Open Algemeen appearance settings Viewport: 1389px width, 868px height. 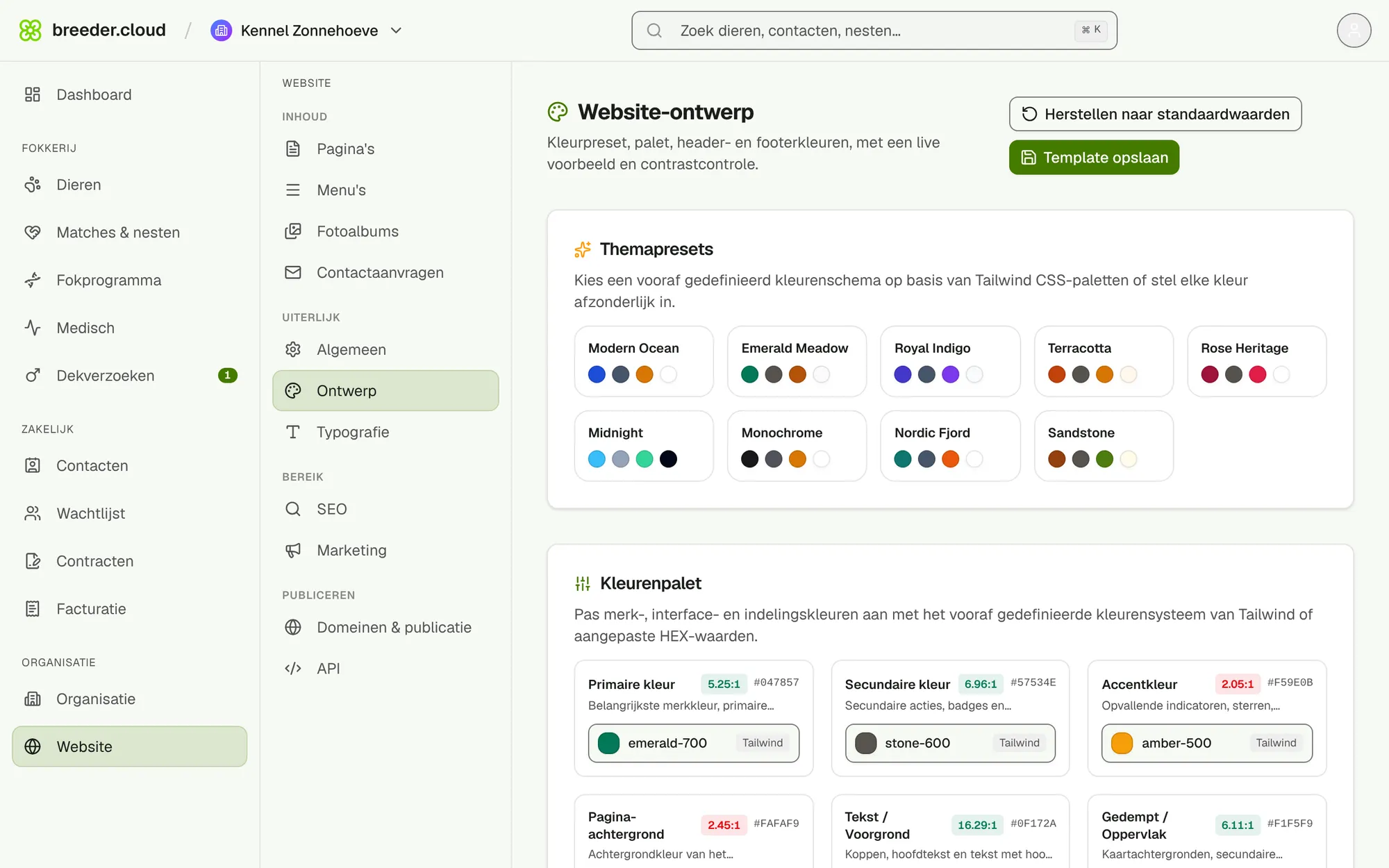[385, 349]
